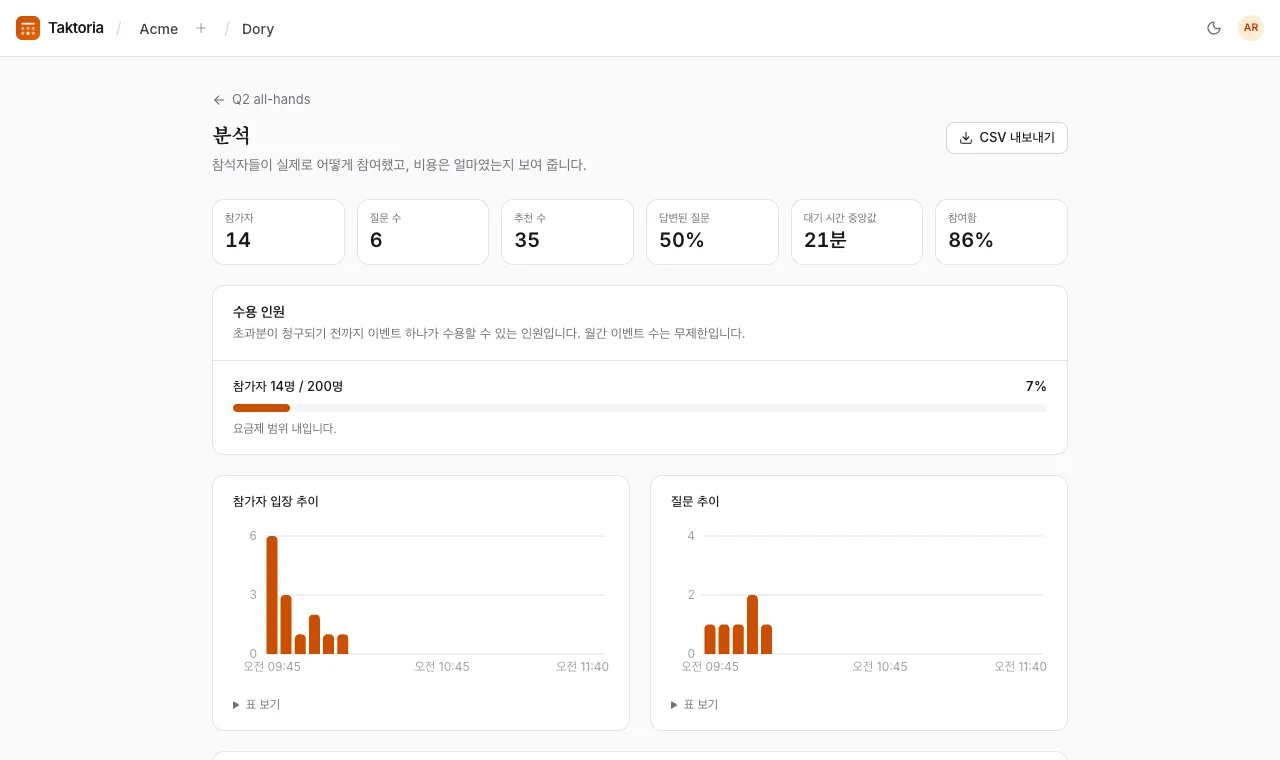The height and width of the screenshot is (760, 1280).
Task: Click the 참가자 14명 / 200명 text
Action: point(288,386)
